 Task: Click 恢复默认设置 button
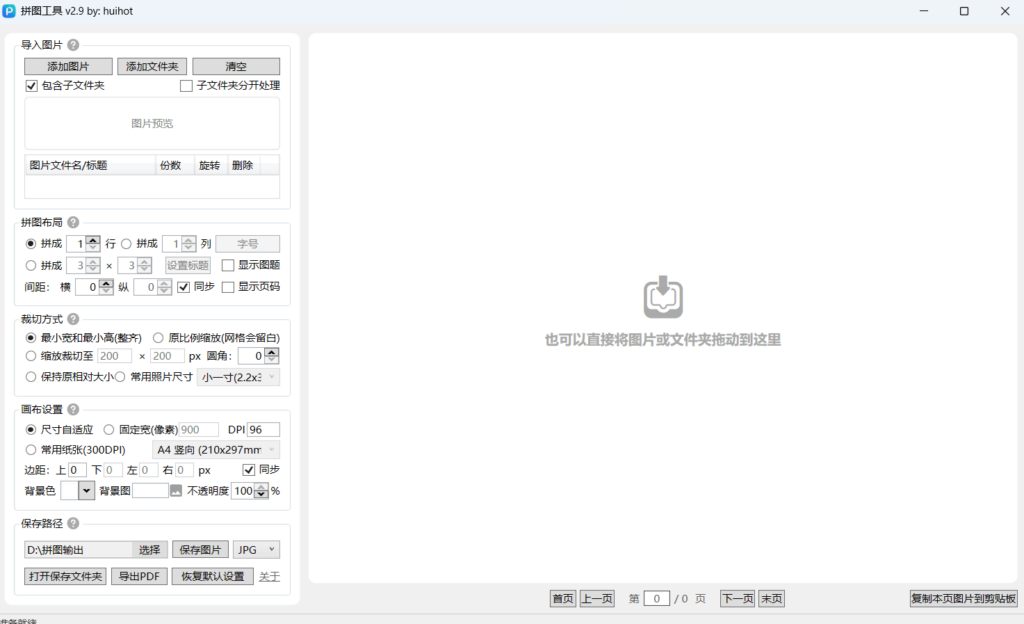pos(213,576)
